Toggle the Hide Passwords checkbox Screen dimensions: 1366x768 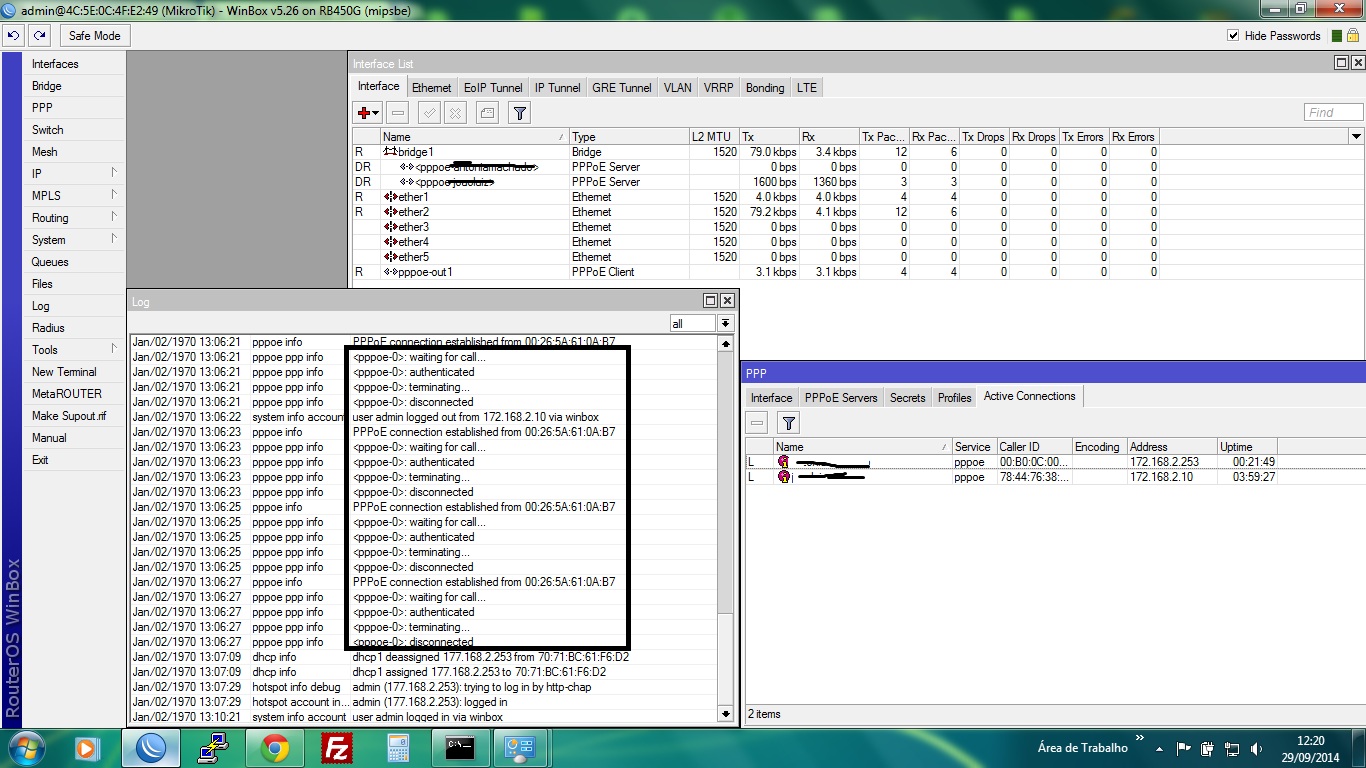point(1233,36)
